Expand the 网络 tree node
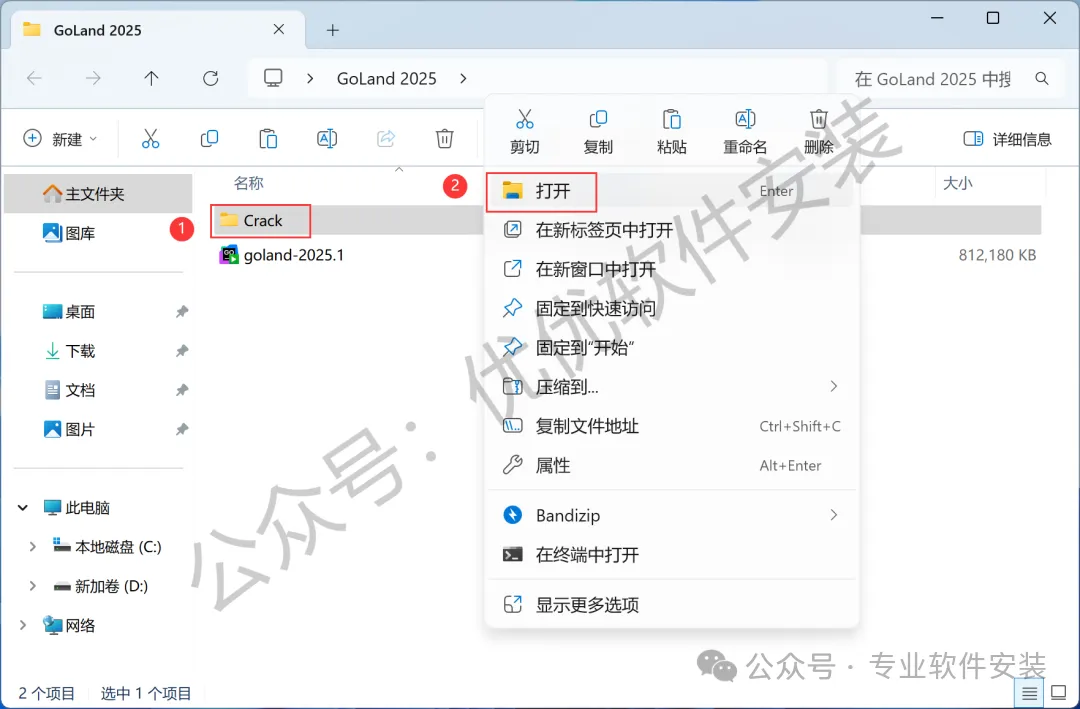 coord(23,625)
